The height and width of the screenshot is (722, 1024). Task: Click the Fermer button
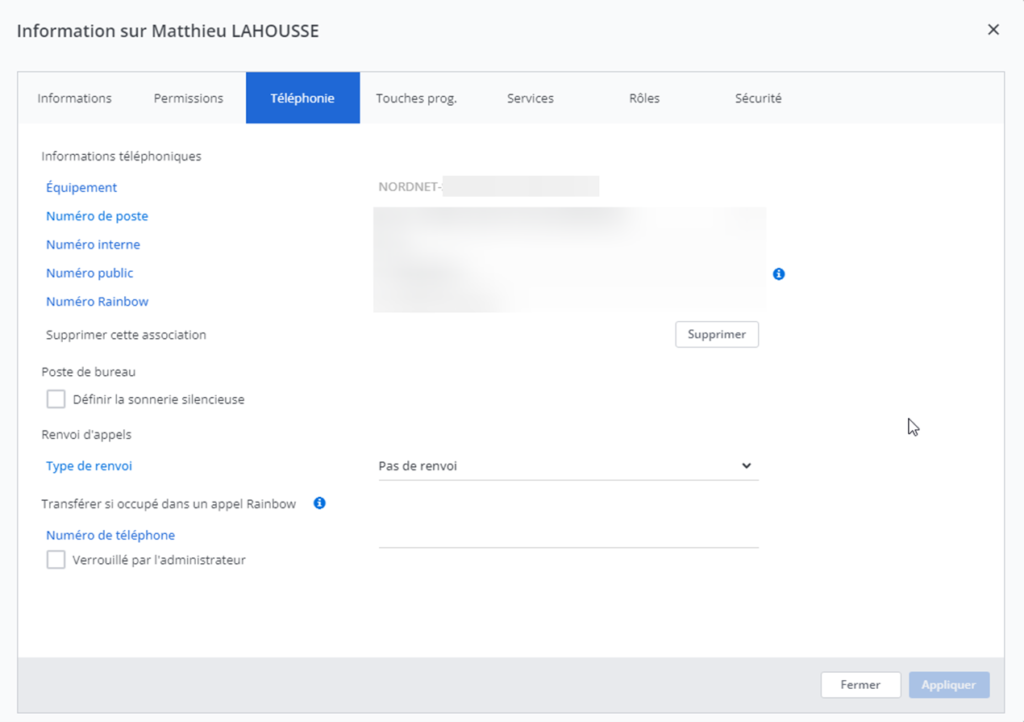[860, 685]
